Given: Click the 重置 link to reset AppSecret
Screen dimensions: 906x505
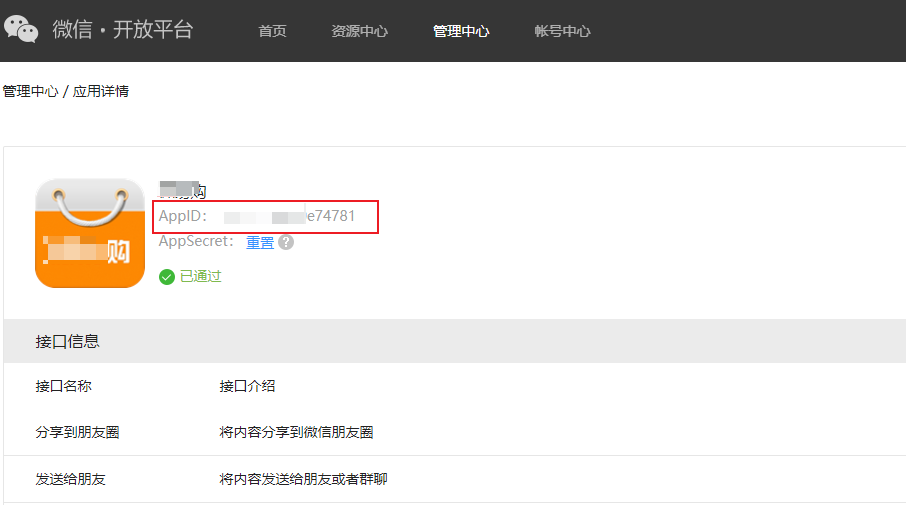Looking at the screenshot, I should [x=260, y=242].
